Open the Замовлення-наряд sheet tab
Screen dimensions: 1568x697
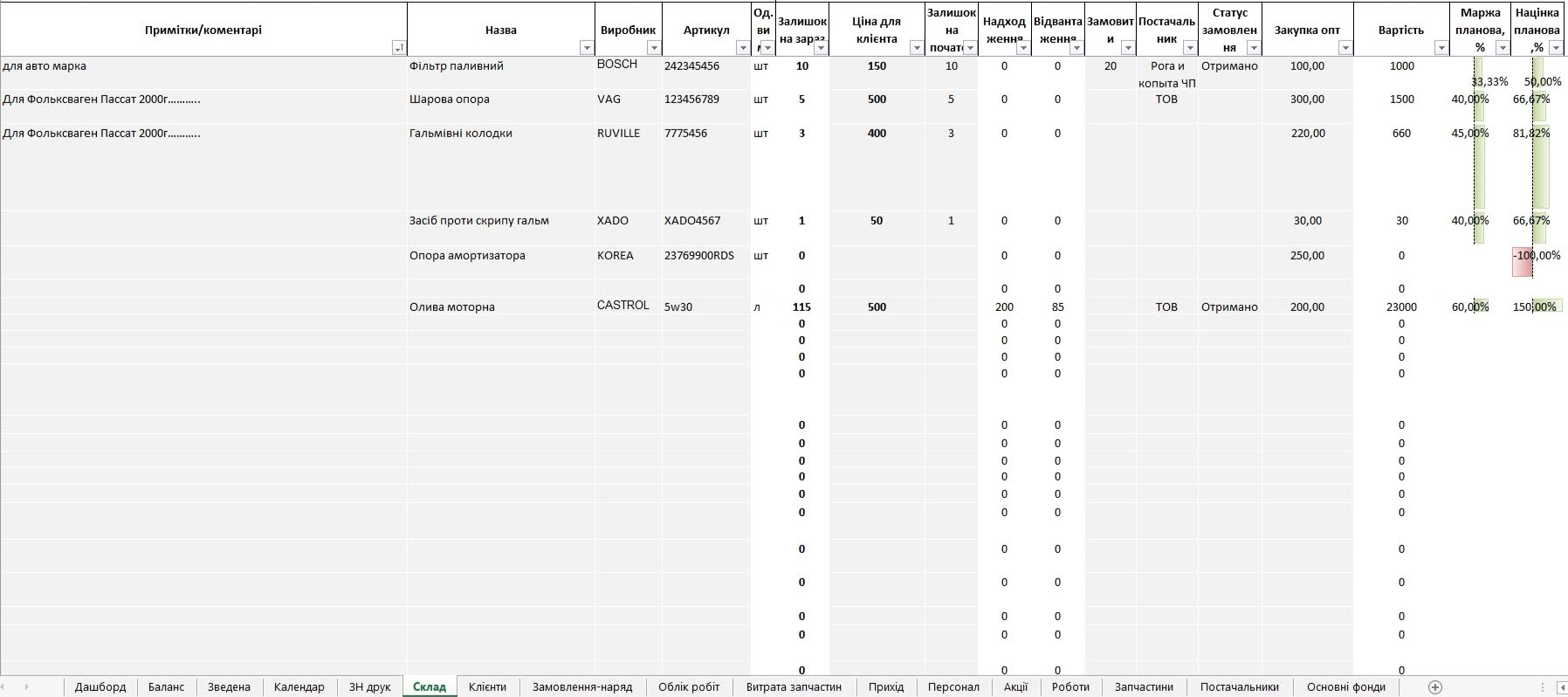tap(581, 687)
